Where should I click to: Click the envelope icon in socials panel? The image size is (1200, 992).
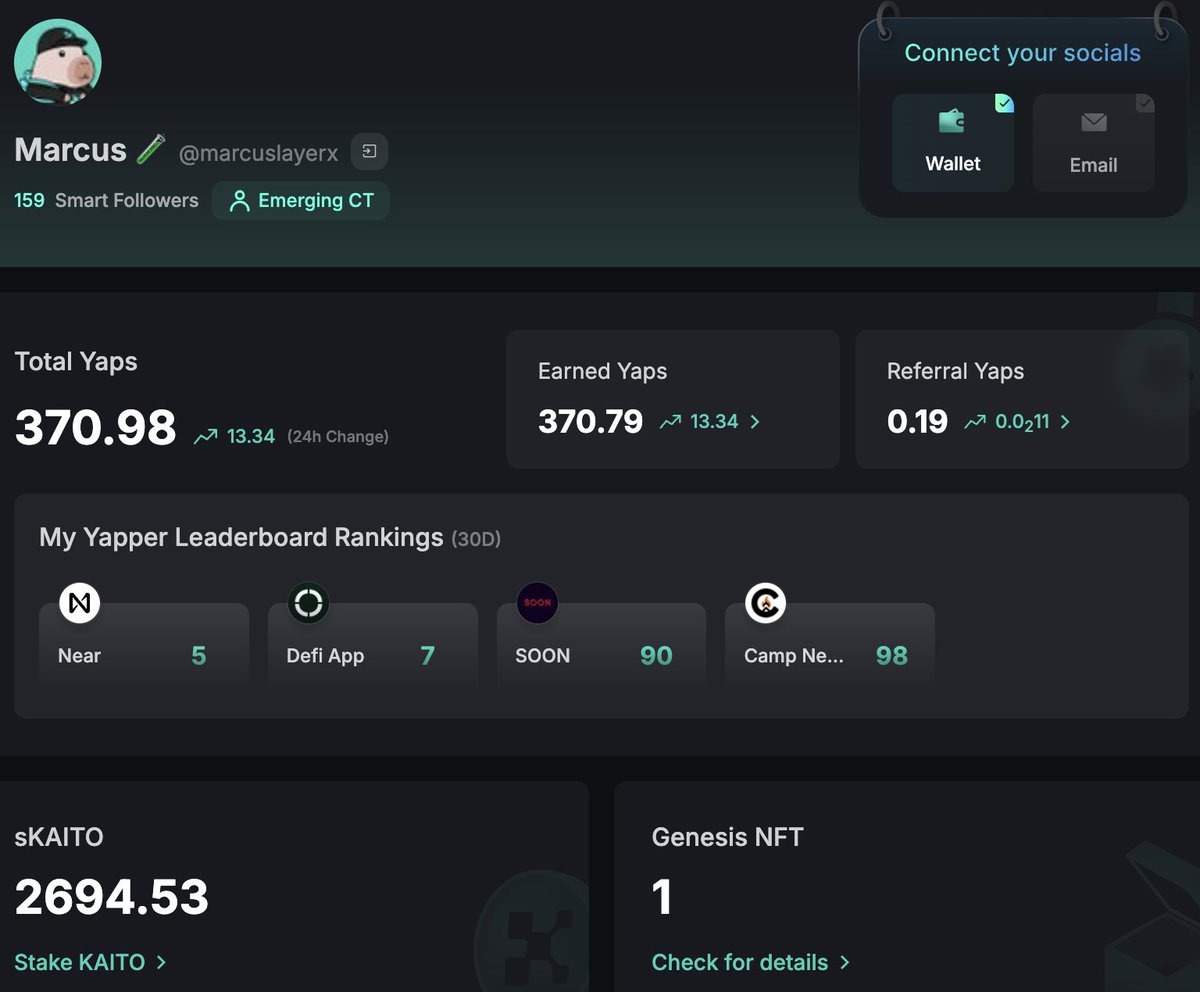click(x=1094, y=123)
